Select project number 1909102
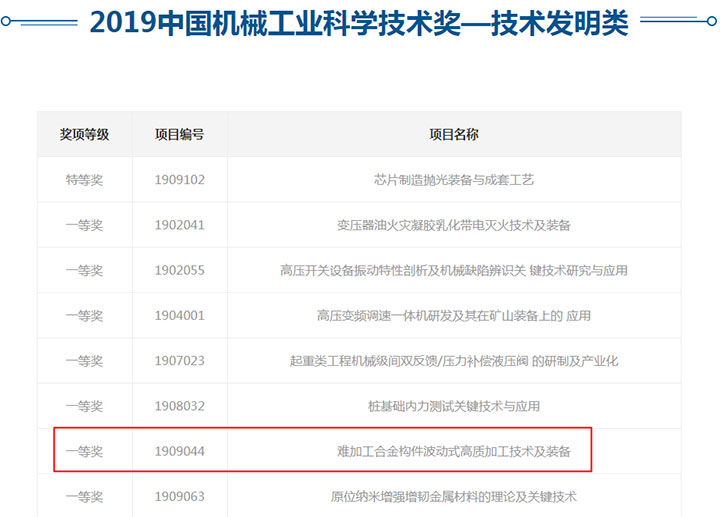This screenshot has width=720, height=517. click(x=180, y=180)
